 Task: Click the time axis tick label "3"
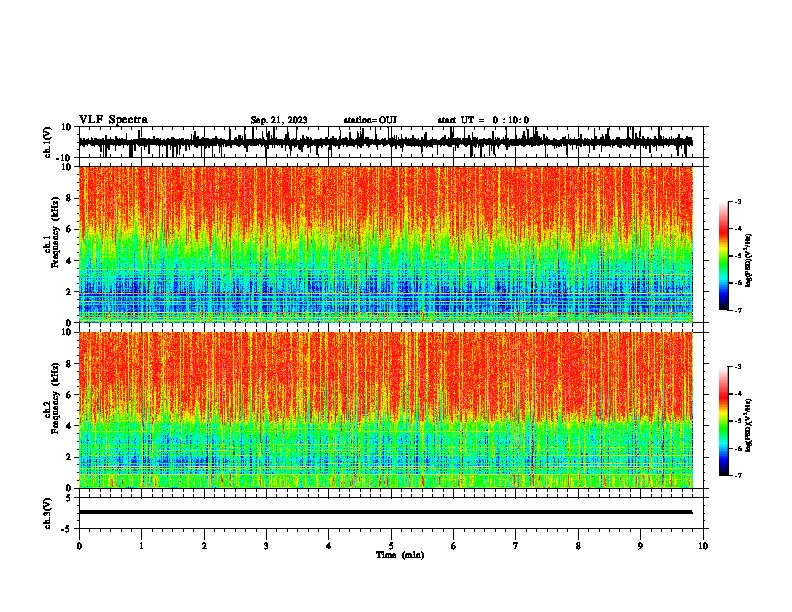266,546
